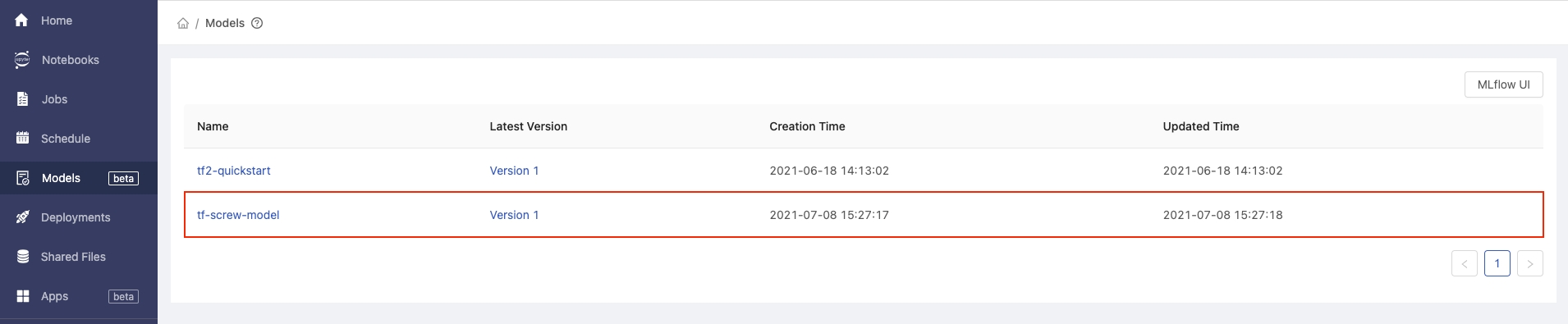Click the Models sidebar icon

tap(22, 178)
